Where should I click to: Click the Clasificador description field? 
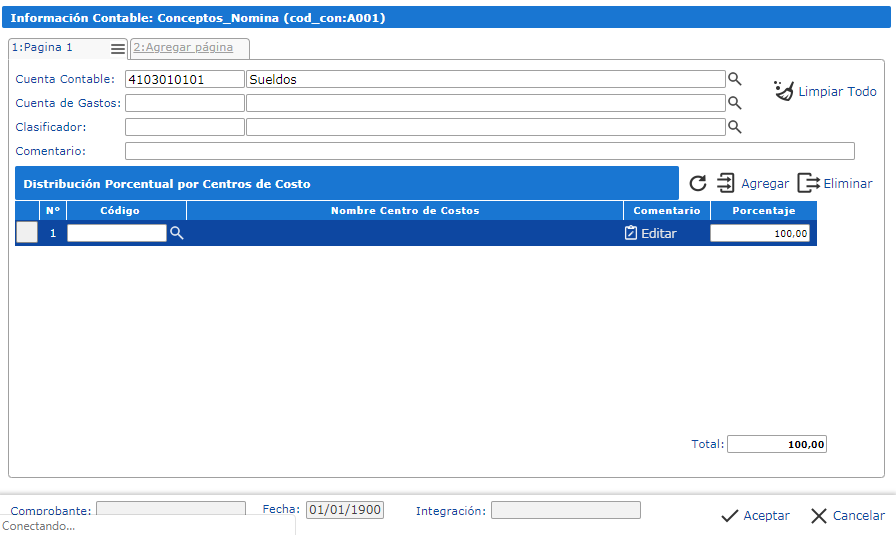pos(486,127)
